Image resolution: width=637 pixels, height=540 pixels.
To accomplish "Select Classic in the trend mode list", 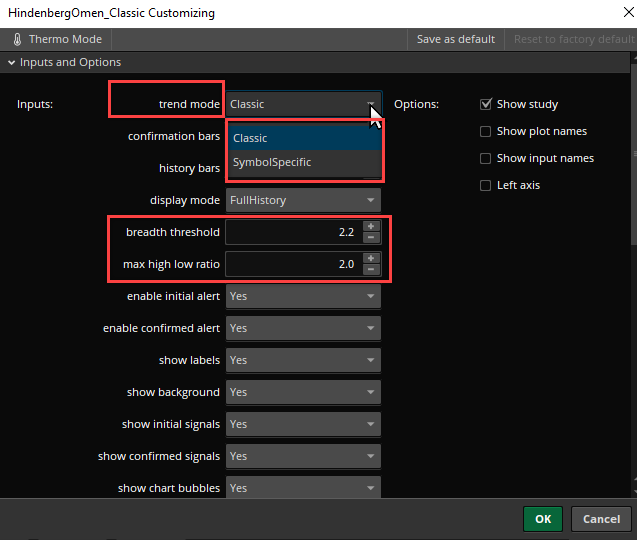I will point(304,138).
